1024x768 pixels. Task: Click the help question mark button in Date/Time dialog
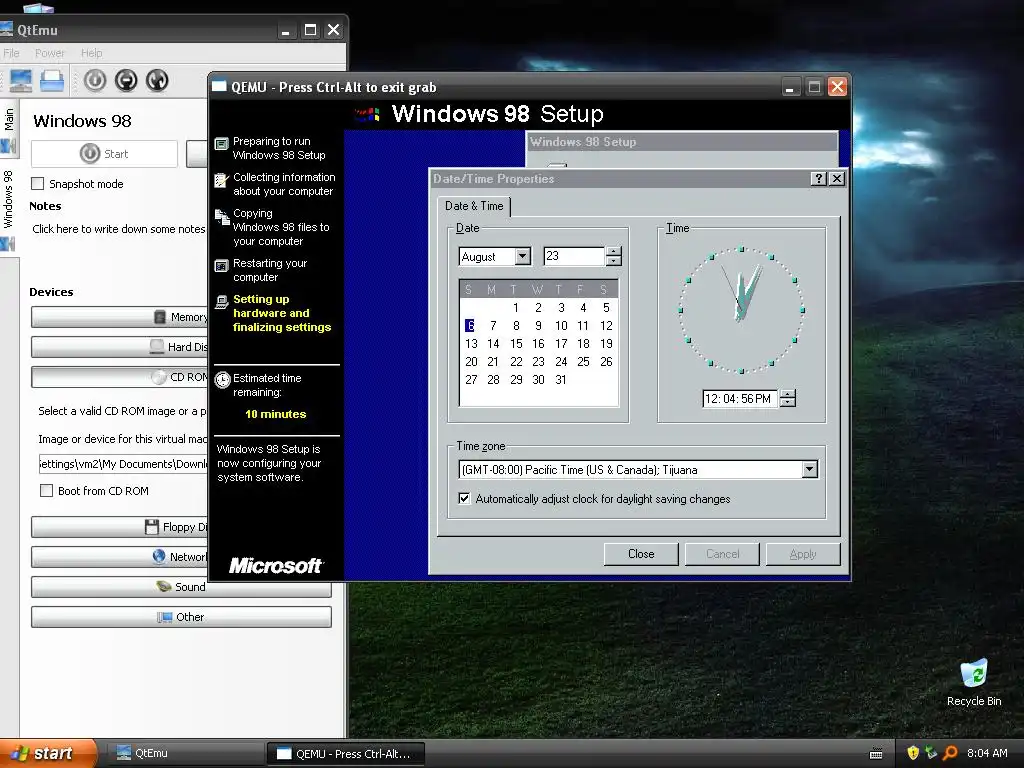[x=818, y=179]
